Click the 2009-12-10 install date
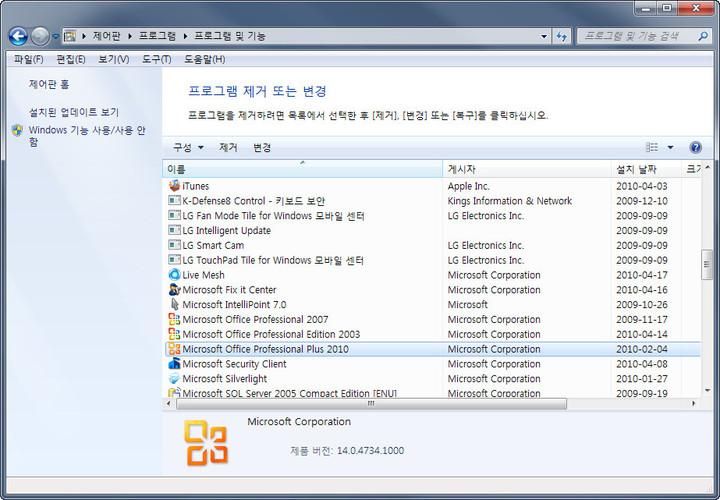Screen dimensions: 720x500 coord(641,201)
